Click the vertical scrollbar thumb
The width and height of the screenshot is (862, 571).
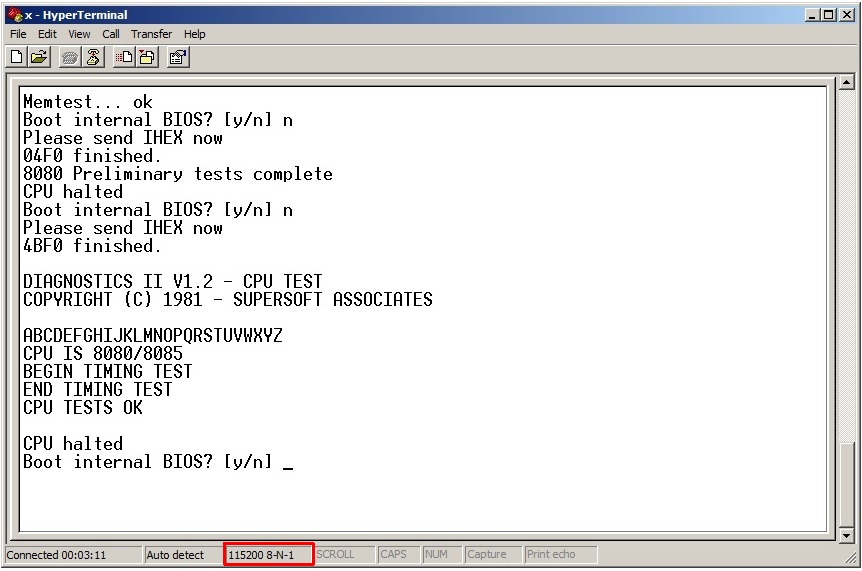[847, 484]
